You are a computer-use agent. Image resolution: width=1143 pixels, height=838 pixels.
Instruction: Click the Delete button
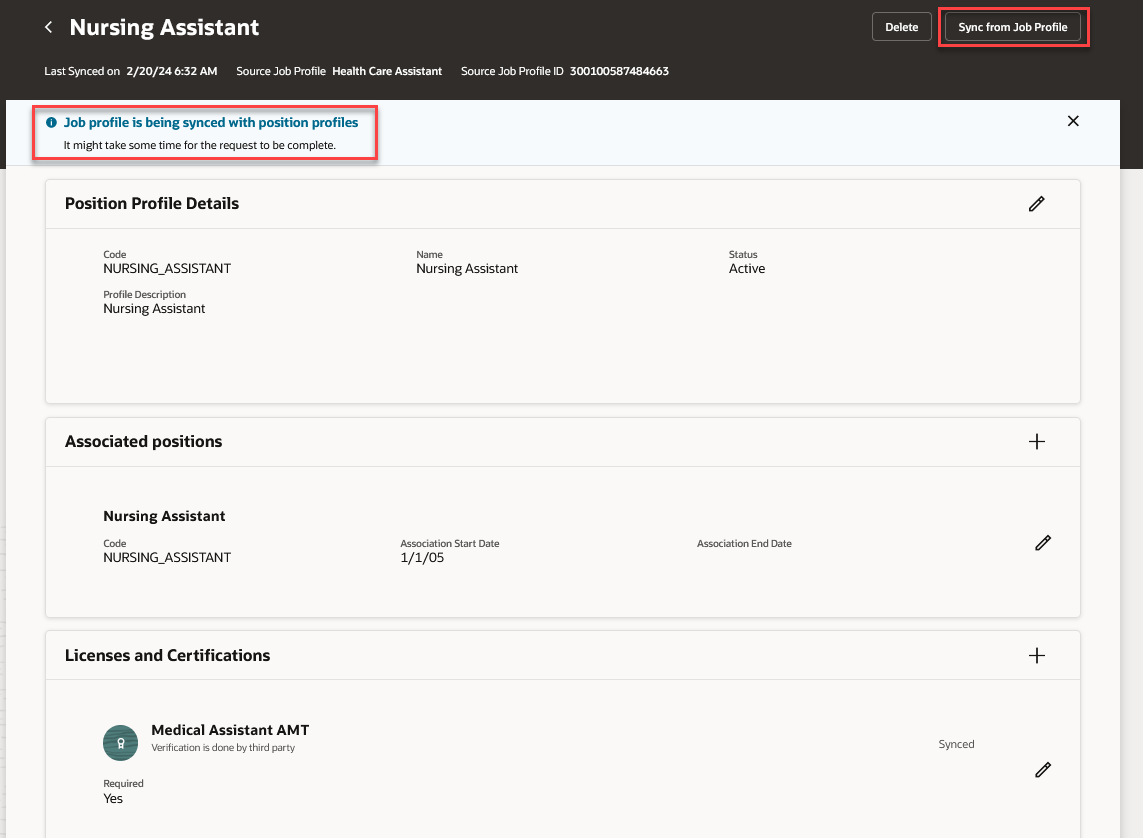[x=902, y=27]
